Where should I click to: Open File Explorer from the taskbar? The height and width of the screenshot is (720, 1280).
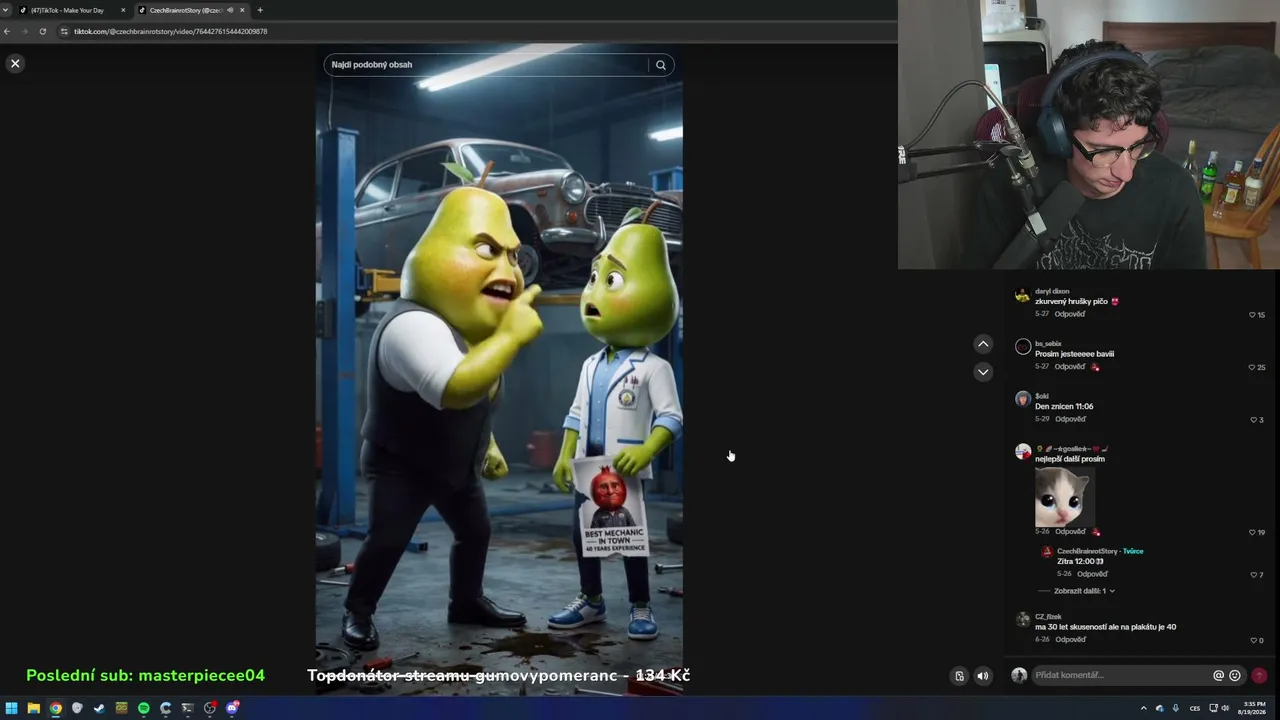(x=33, y=708)
